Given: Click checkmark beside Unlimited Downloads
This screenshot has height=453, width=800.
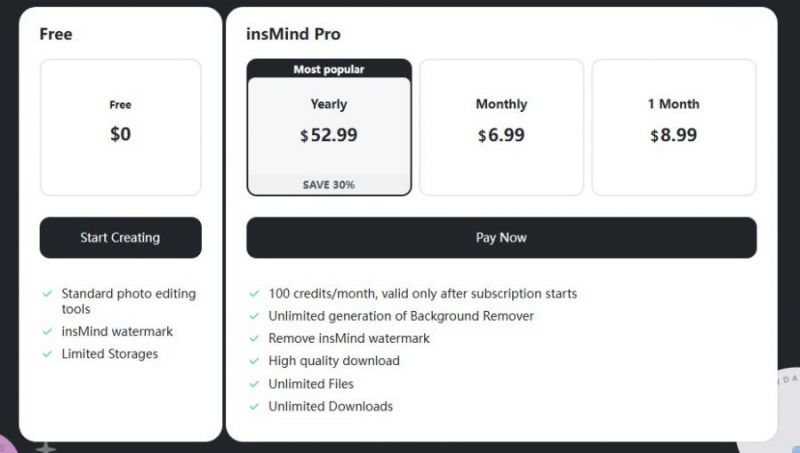Looking at the screenshot, I should click(x=254, y=407).
